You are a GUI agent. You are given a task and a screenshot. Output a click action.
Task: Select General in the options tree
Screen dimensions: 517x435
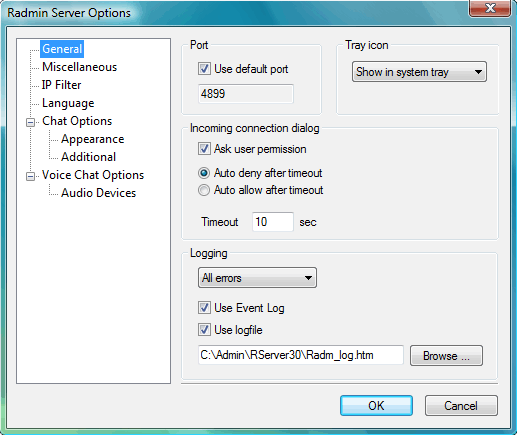click(x=62, y=49)
